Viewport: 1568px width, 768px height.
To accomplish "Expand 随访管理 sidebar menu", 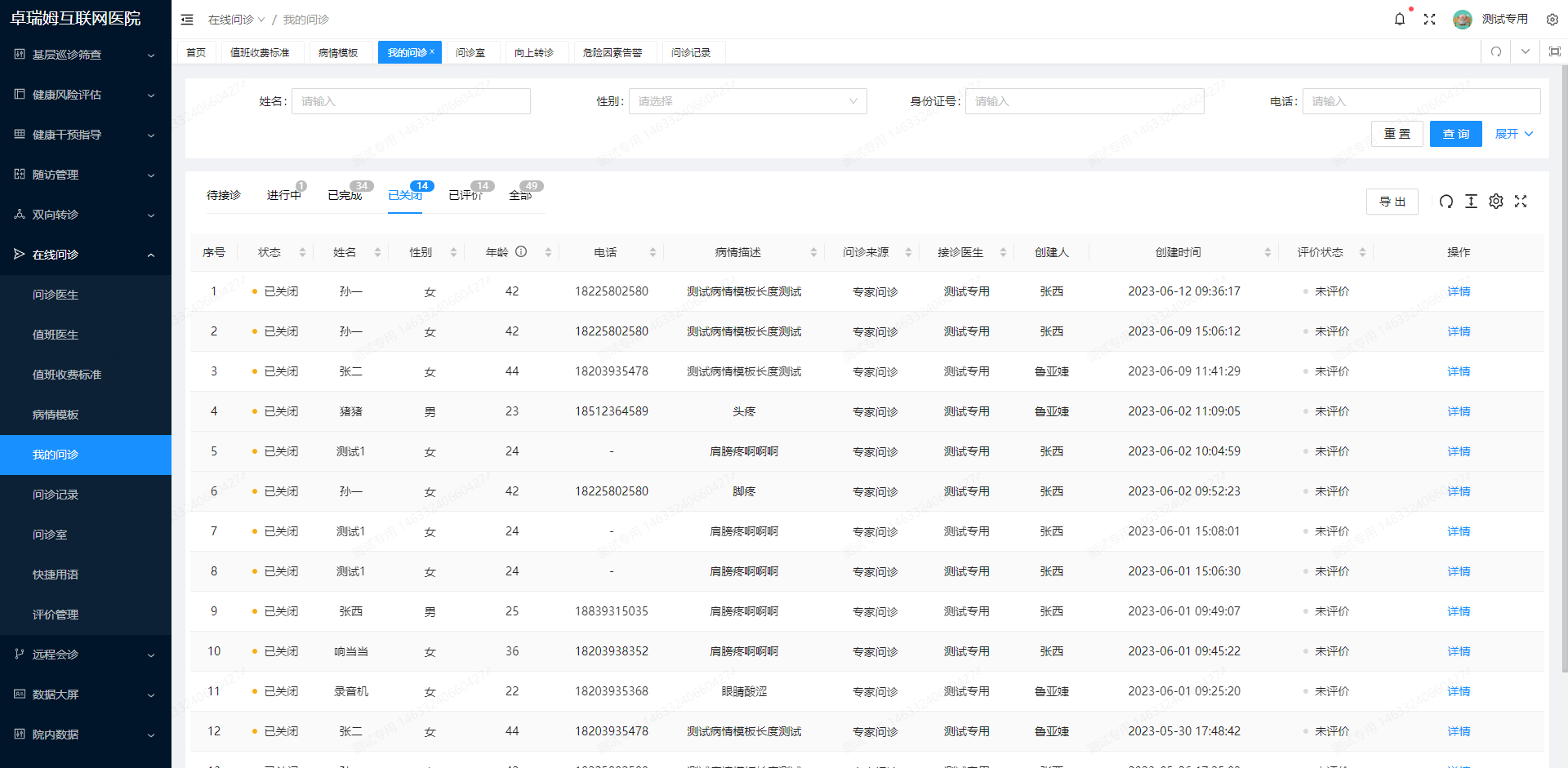I will [x=86, y=175].
